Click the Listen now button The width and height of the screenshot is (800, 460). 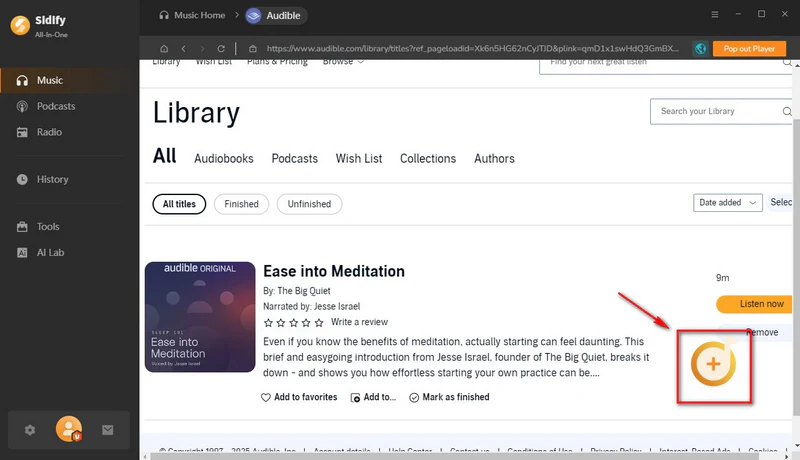tap(755, 304)
